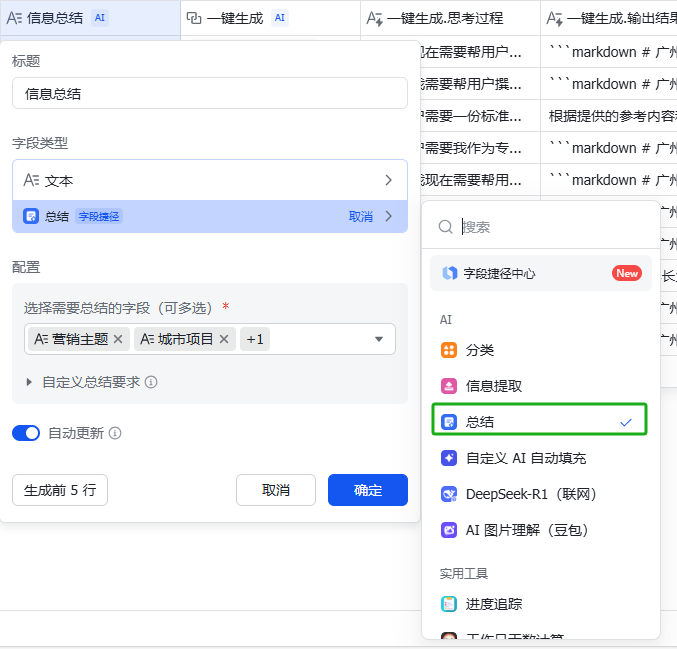Click the 一键生成 column header
The image size is (677, 649).
pos(271,18)
